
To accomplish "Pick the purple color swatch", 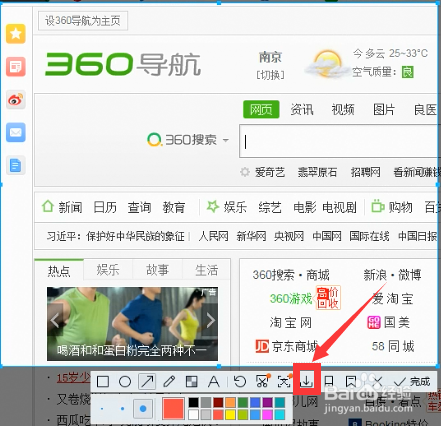I will [x=267, y=402].
